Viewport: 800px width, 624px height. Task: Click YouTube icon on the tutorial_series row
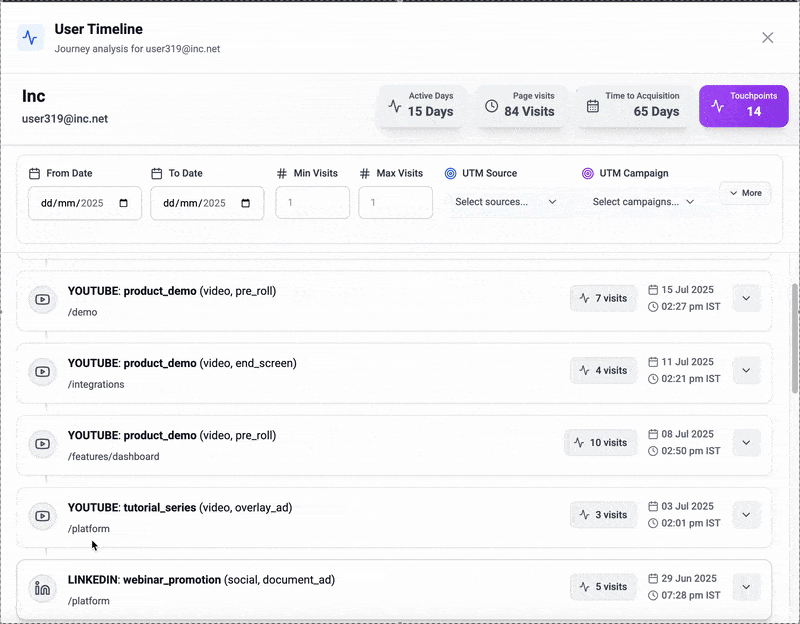(43, 516)
